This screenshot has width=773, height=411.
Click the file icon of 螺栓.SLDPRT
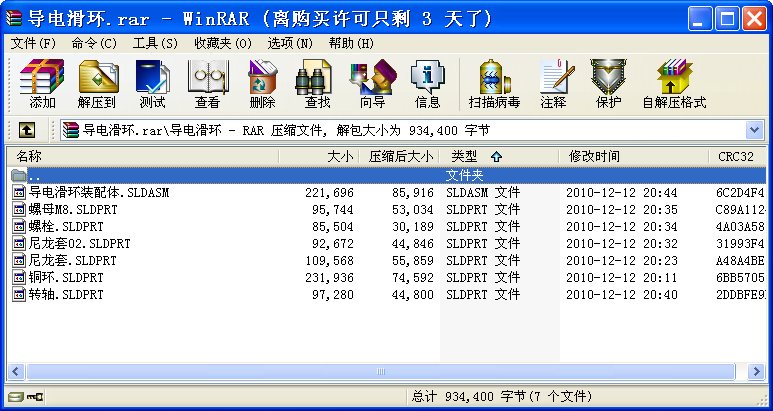[19, 226]
